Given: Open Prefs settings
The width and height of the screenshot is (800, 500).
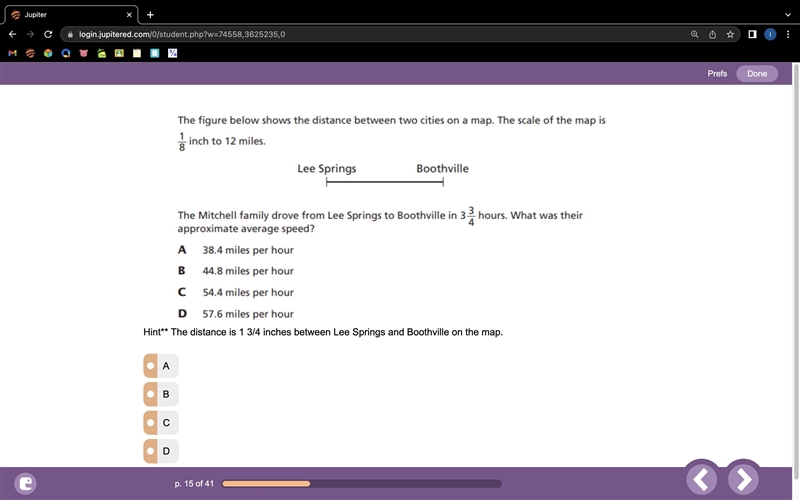Looking at the screenshot, I should point(717,73).
